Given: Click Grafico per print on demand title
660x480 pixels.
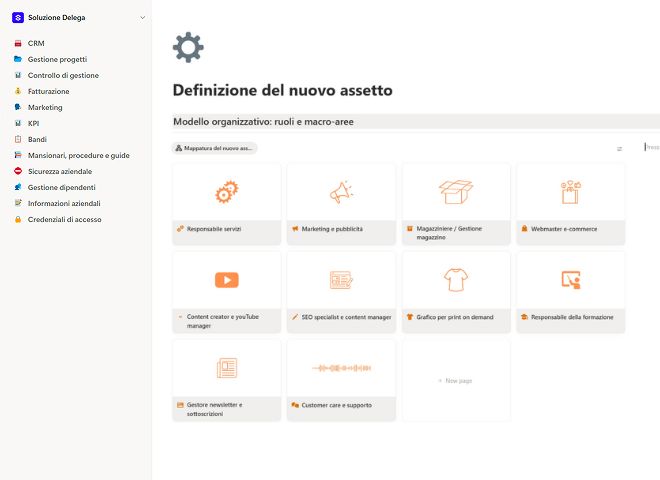Looking at the screenshot, I should click(455, 317).
